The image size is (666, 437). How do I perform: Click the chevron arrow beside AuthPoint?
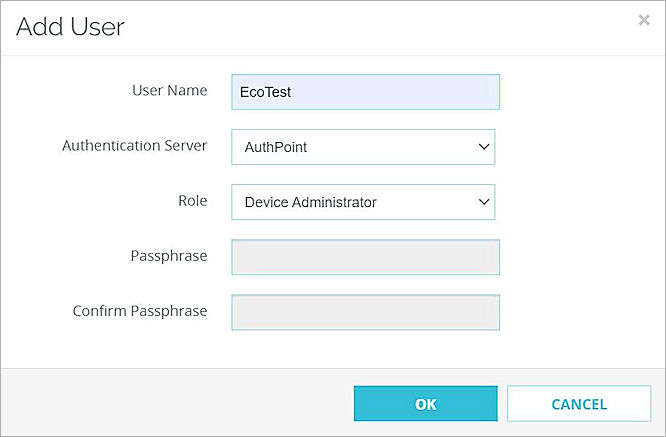click(x=484, y=147)
